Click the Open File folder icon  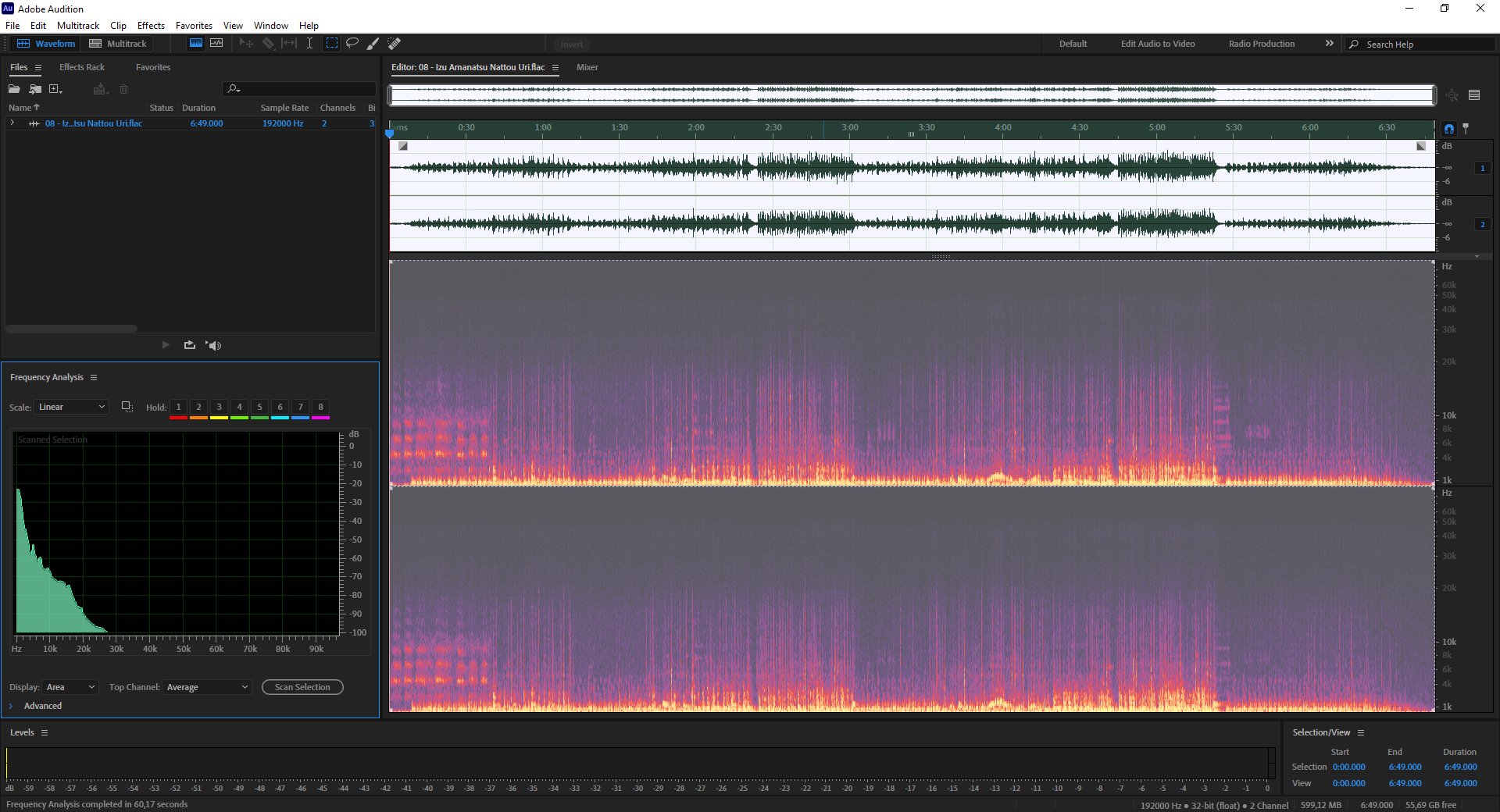14,89
